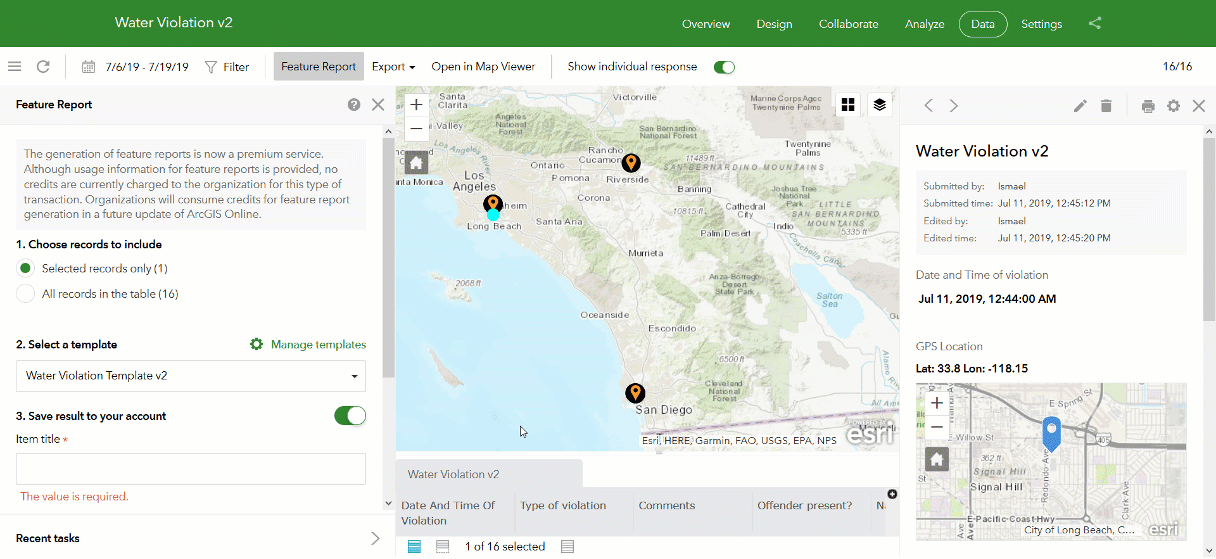The height and width of the screenshot is (559, 1216).
Task: Show all records in the table view
Action: [415, 546]
